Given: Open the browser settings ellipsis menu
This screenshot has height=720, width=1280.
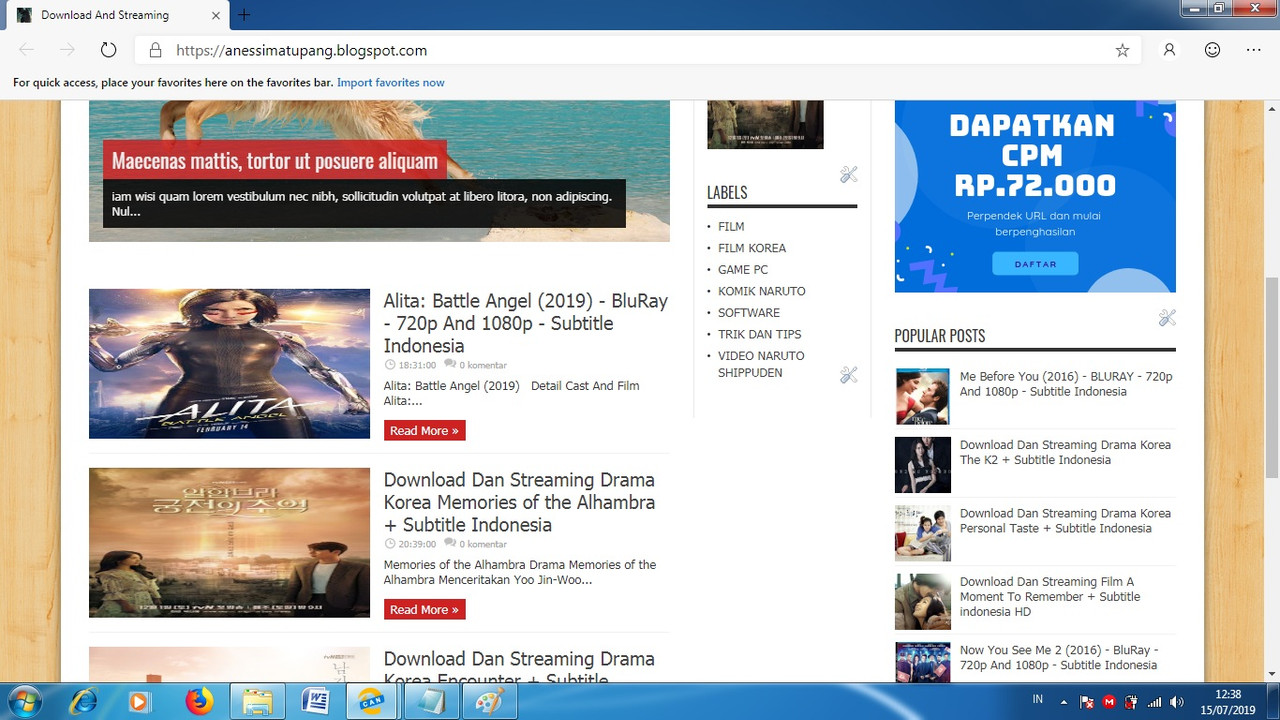Looking at the screenshot, I should click(1254, 50).
